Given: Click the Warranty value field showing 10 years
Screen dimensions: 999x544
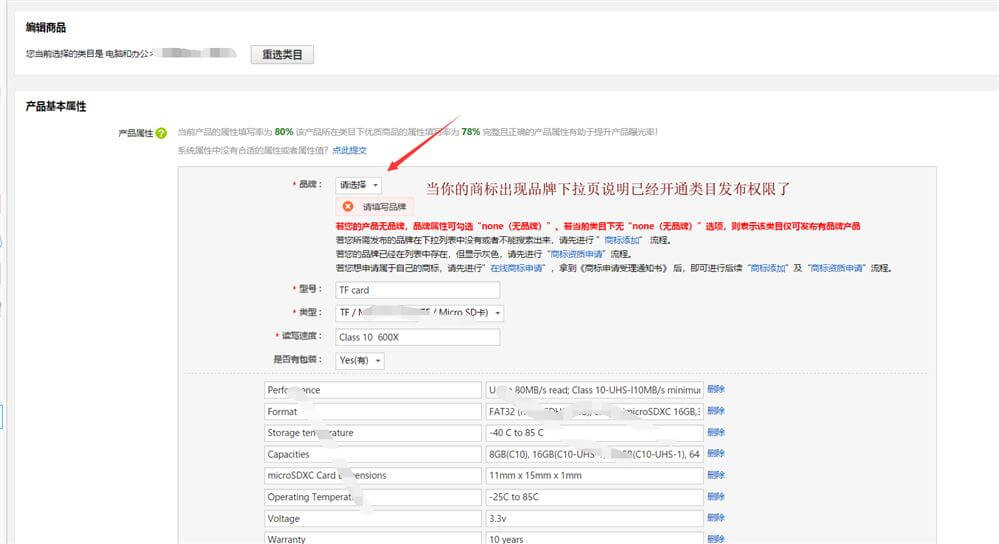Looking at the screenshot, I should click(593, 538).
